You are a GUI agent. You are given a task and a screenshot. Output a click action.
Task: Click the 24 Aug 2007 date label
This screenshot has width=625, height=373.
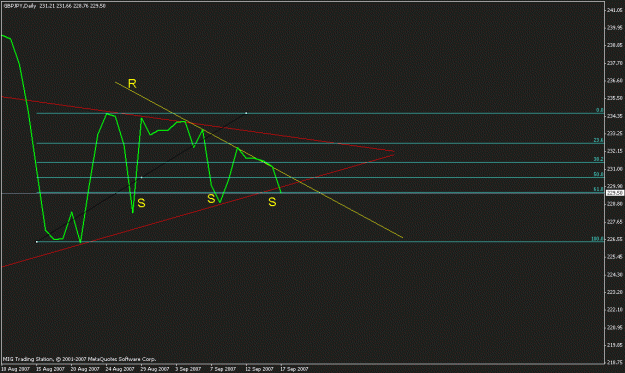pyautogui.click(x=120, y=369)
